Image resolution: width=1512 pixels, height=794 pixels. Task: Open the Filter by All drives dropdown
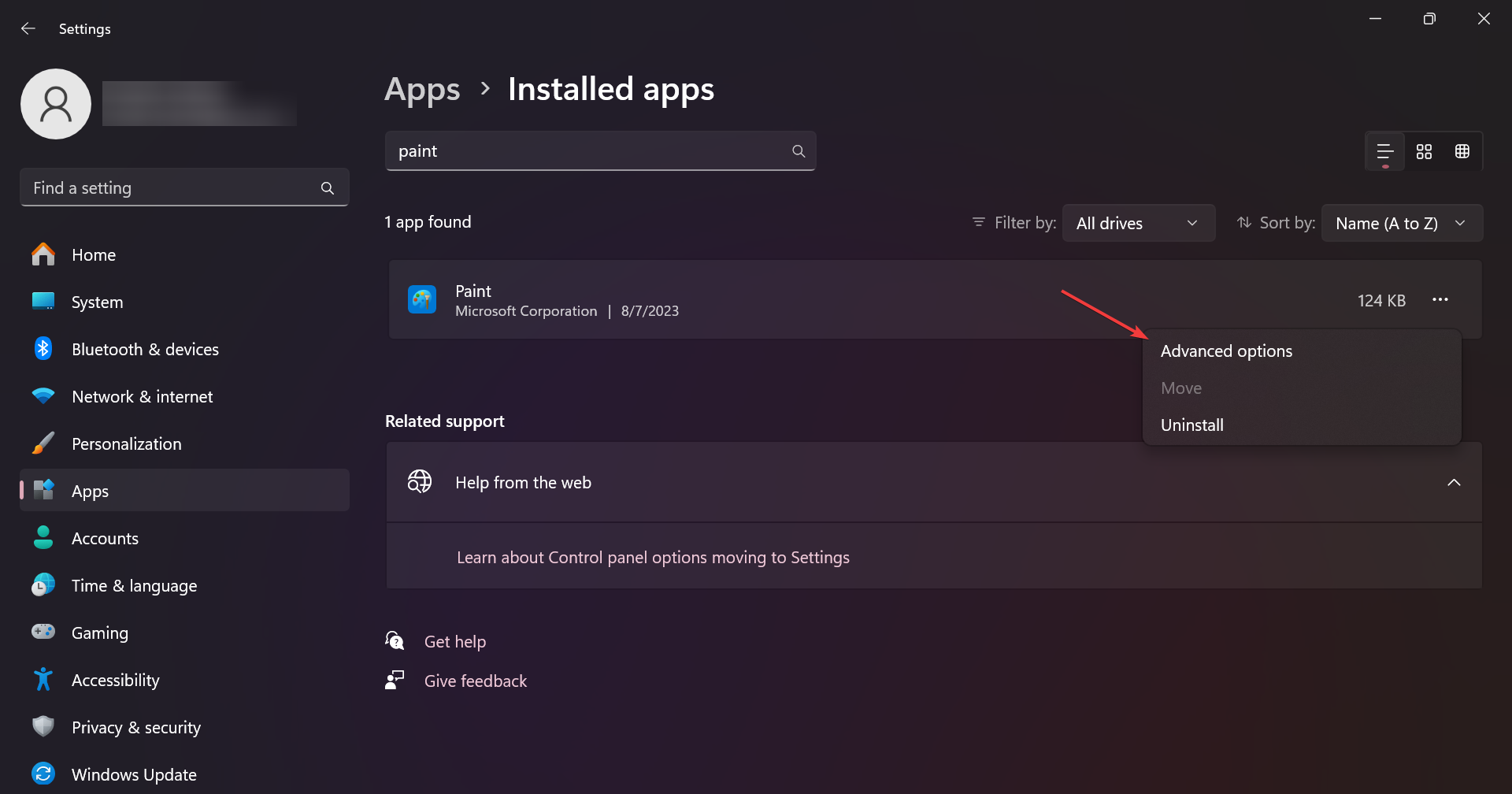click(1138, 224)
